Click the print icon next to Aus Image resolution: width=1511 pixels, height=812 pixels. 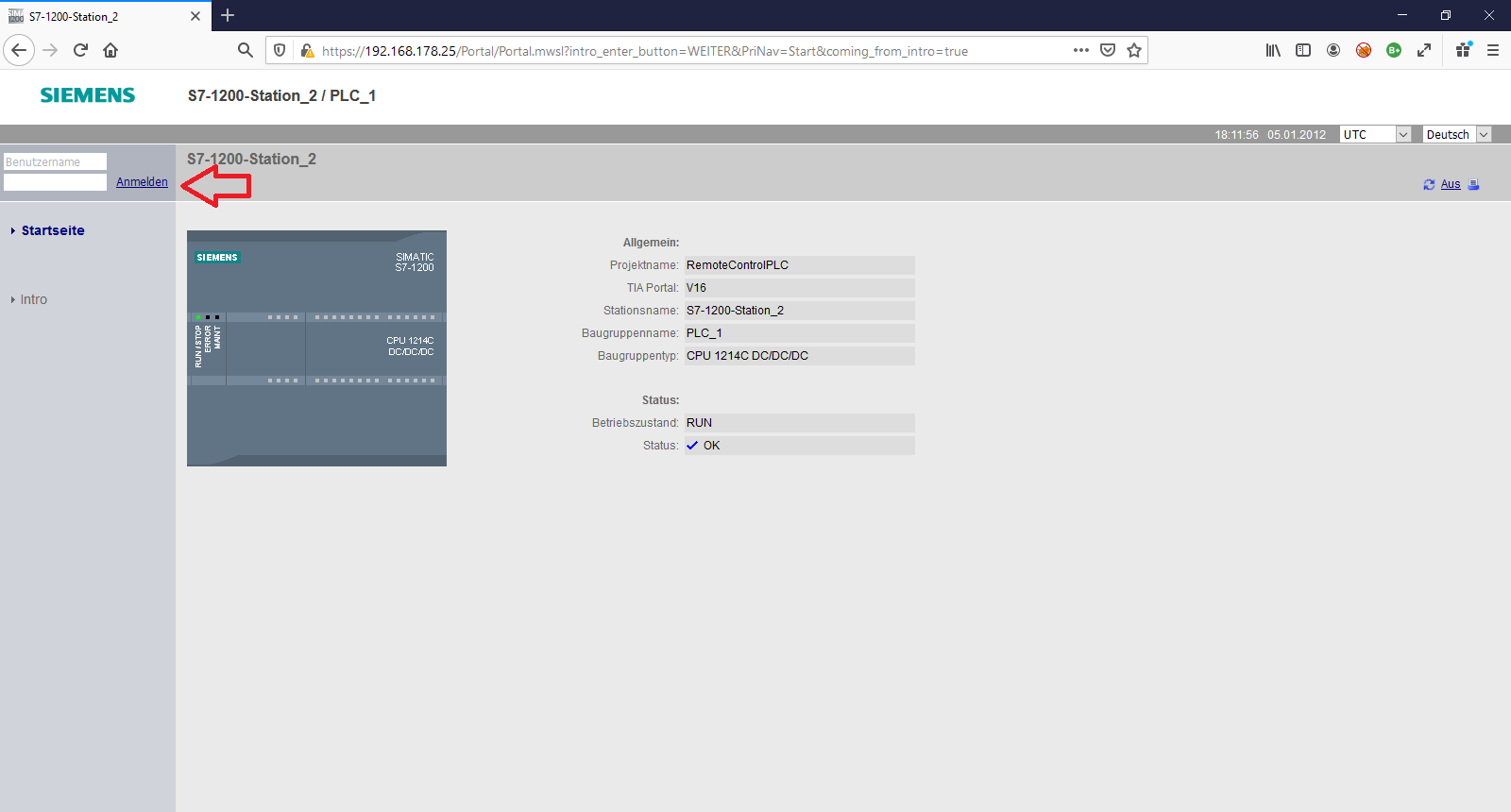point(1473,185)
